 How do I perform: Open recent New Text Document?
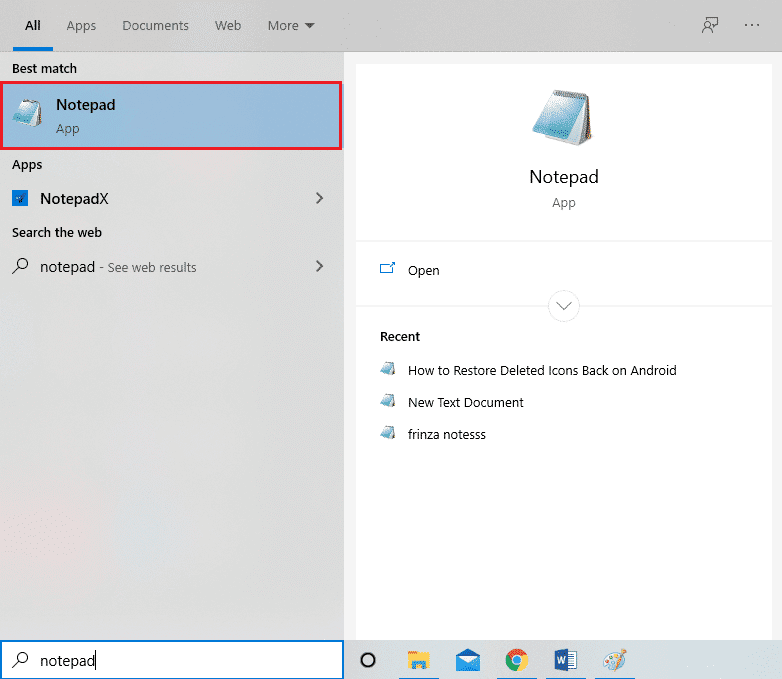tap(466, 403)
